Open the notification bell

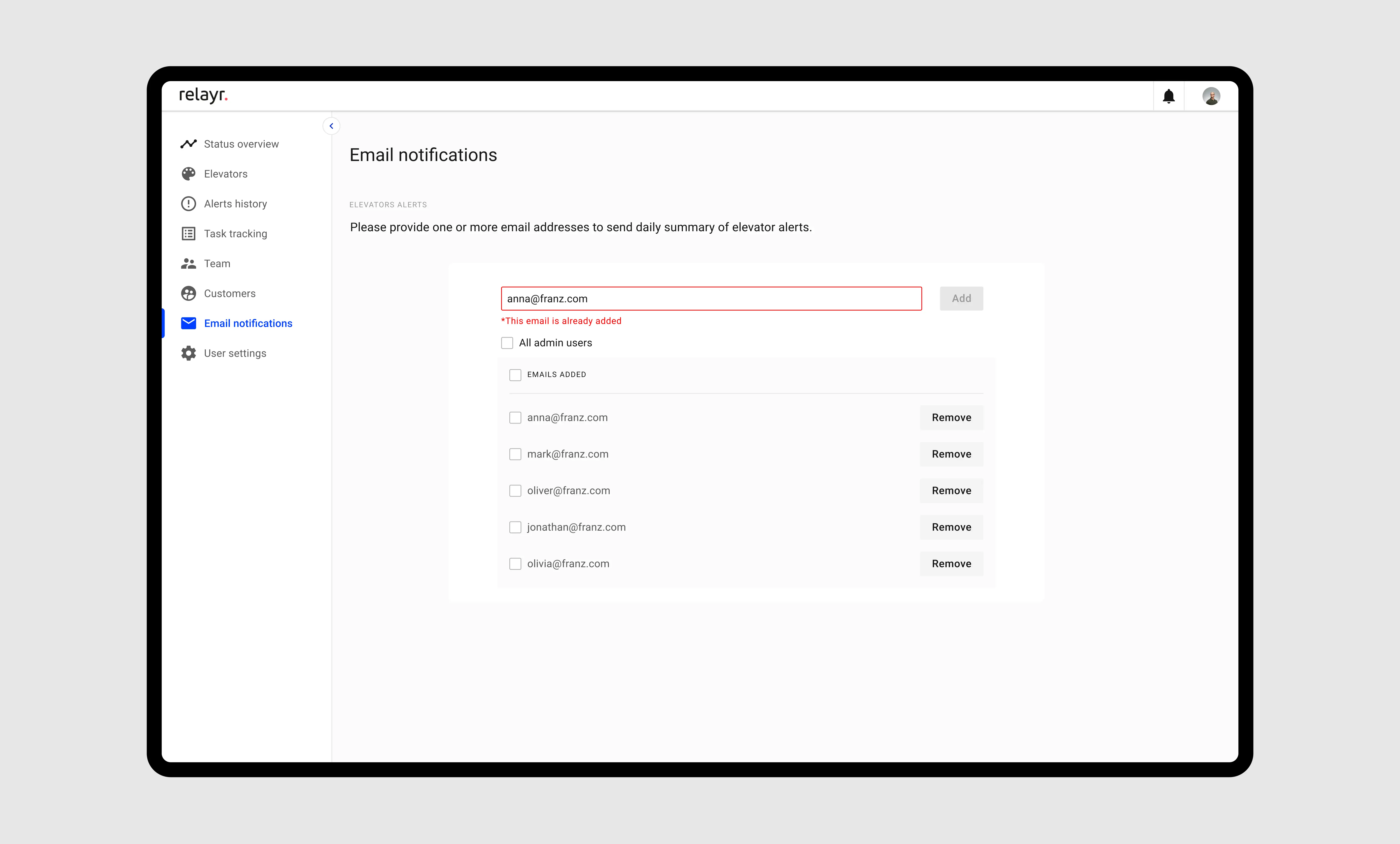tap(1168, 96)
